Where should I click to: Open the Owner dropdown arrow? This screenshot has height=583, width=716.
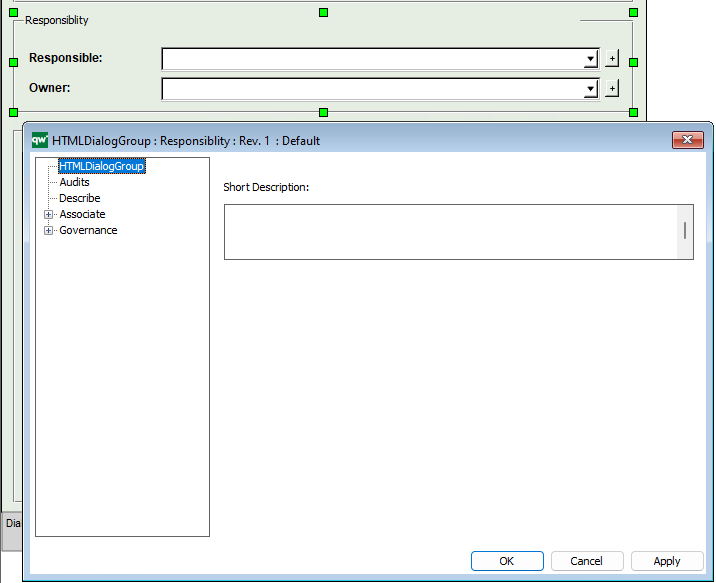point(590,90)
